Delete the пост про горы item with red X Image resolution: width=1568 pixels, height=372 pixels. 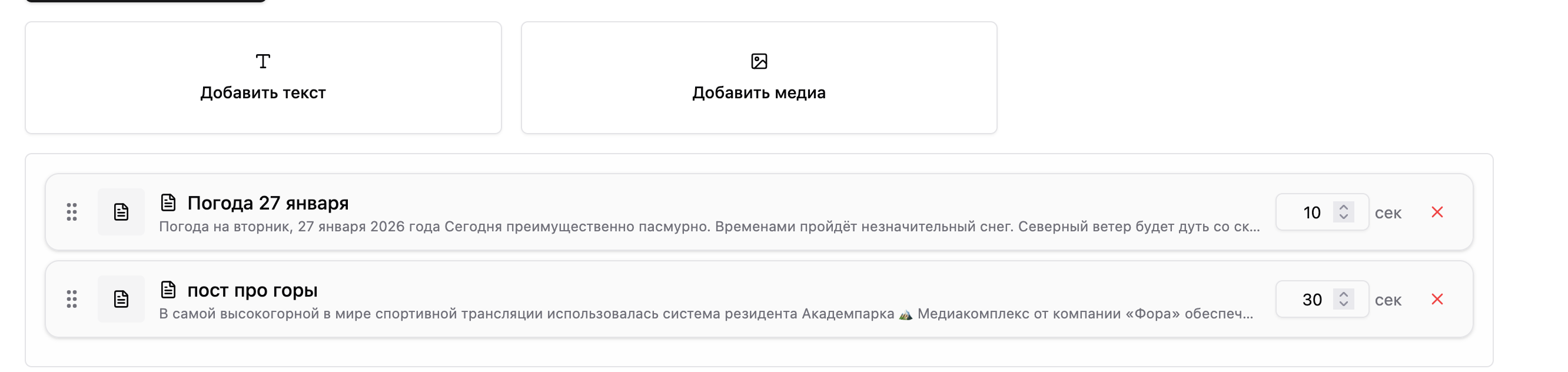click(1437, 299)
